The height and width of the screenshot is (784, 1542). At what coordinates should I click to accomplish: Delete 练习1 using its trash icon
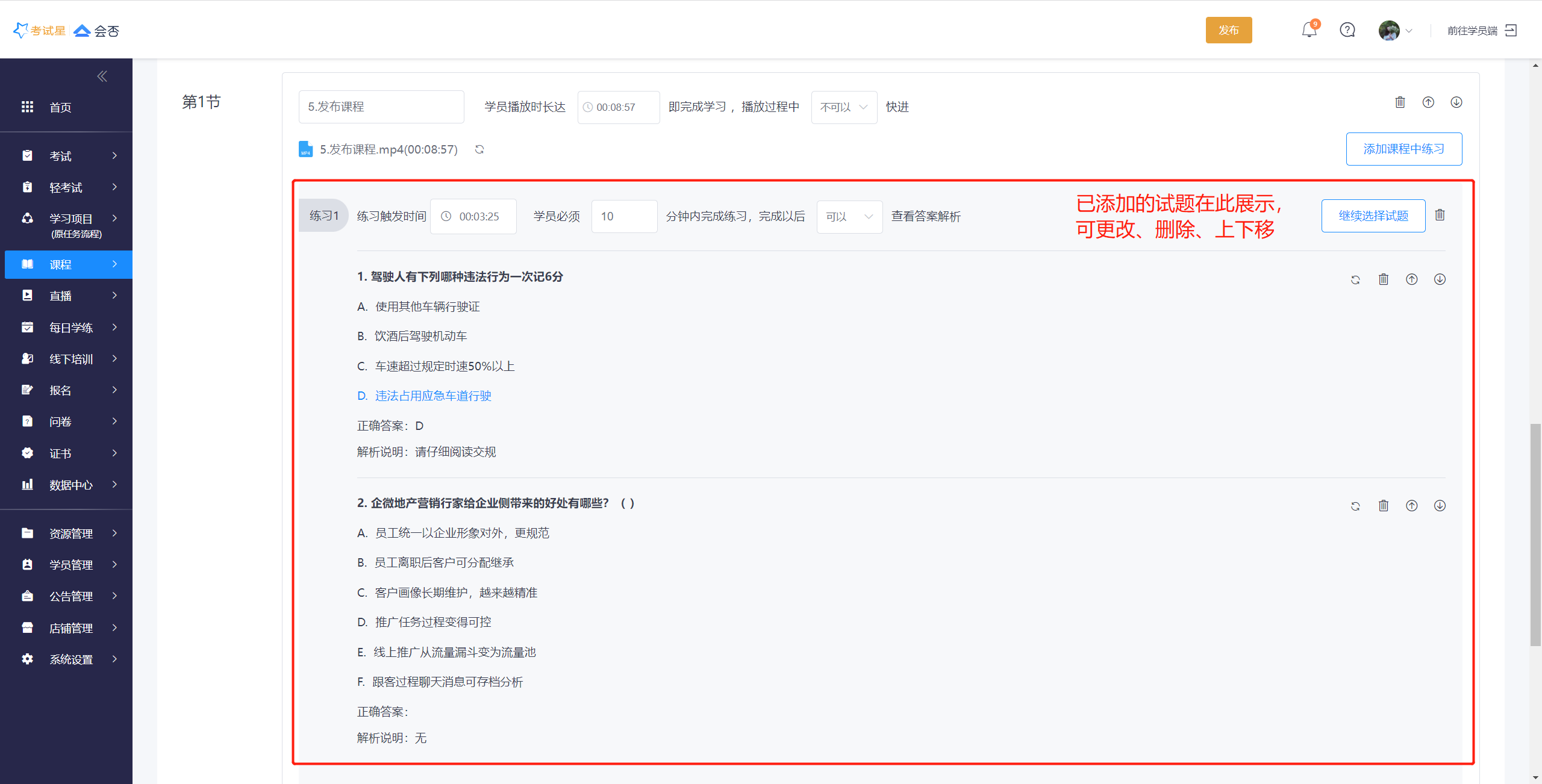pos(1440,215)
